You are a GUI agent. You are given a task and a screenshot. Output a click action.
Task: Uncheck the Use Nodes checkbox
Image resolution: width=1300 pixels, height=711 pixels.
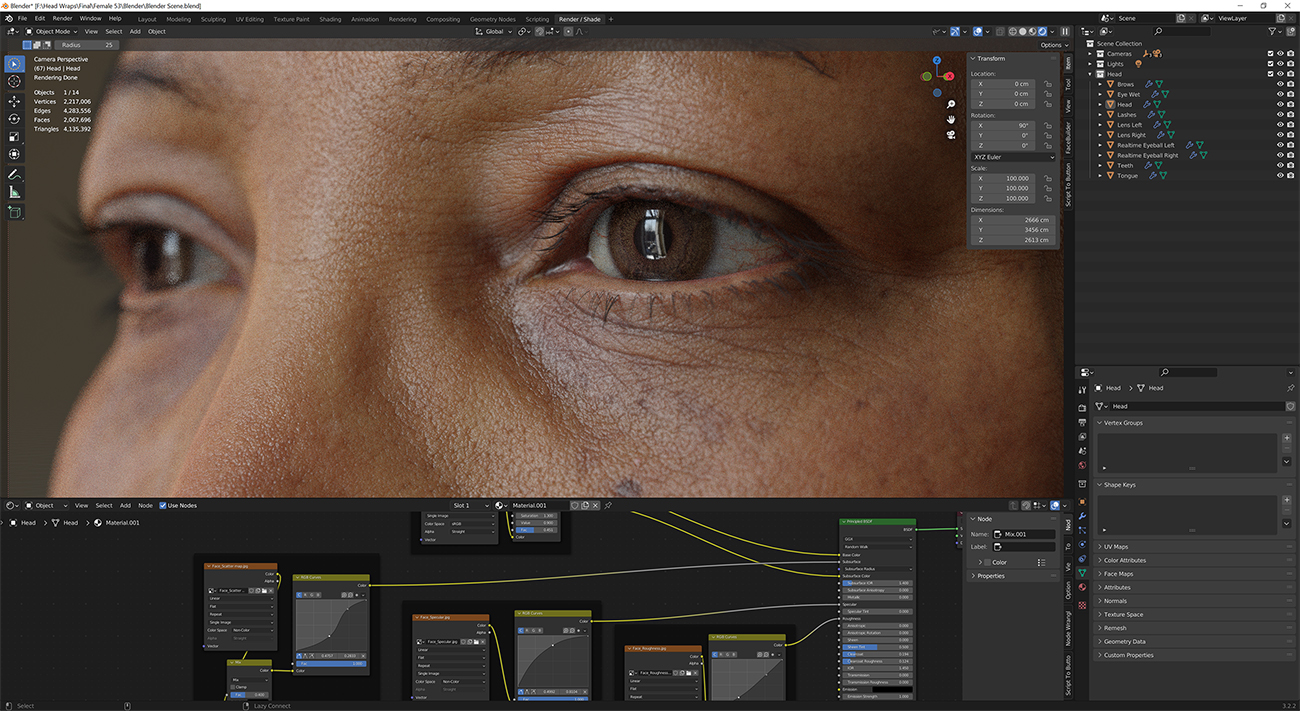pyautogui.click(x=163, y=505)
